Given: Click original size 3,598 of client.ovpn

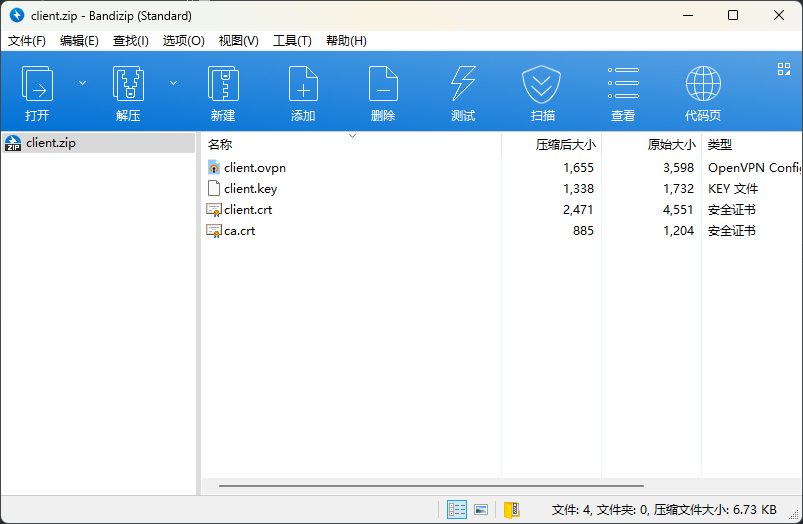Looking at the screenshot, I should [x=678, y=168].
